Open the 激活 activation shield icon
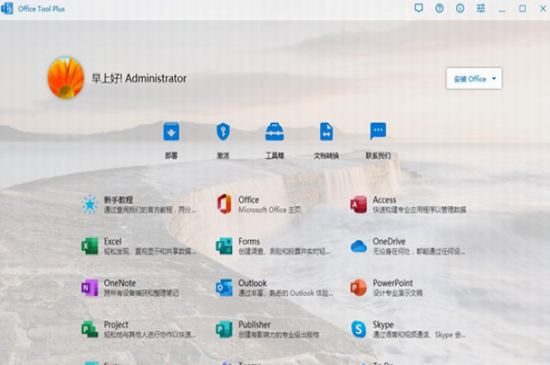Image resolution: width=550 pixels, height=365 pixels. coord(223,132)
